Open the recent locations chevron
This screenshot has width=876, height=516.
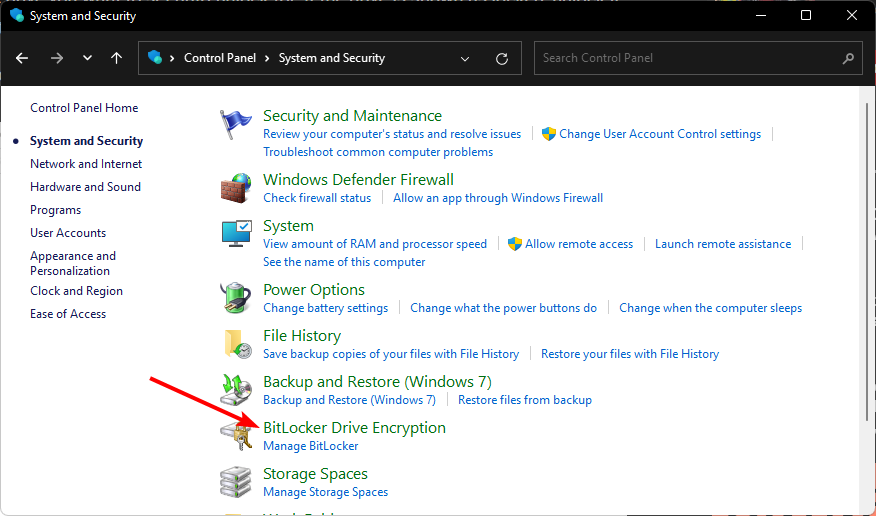(87, 58)
